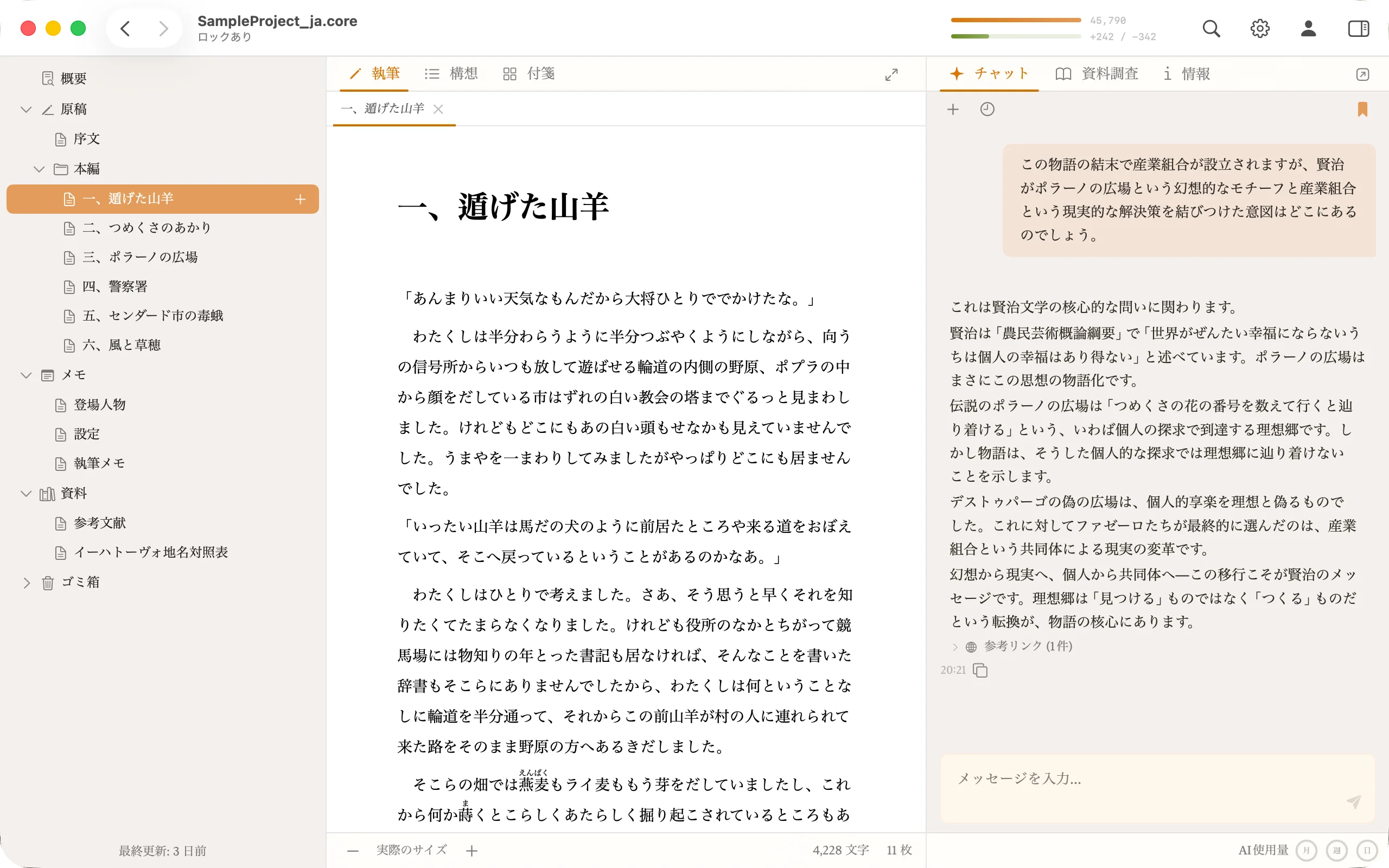Expand 参考リンク (1件) disclosure
Viewport: 1389px width, 868px height.
(x=955, y=647)
